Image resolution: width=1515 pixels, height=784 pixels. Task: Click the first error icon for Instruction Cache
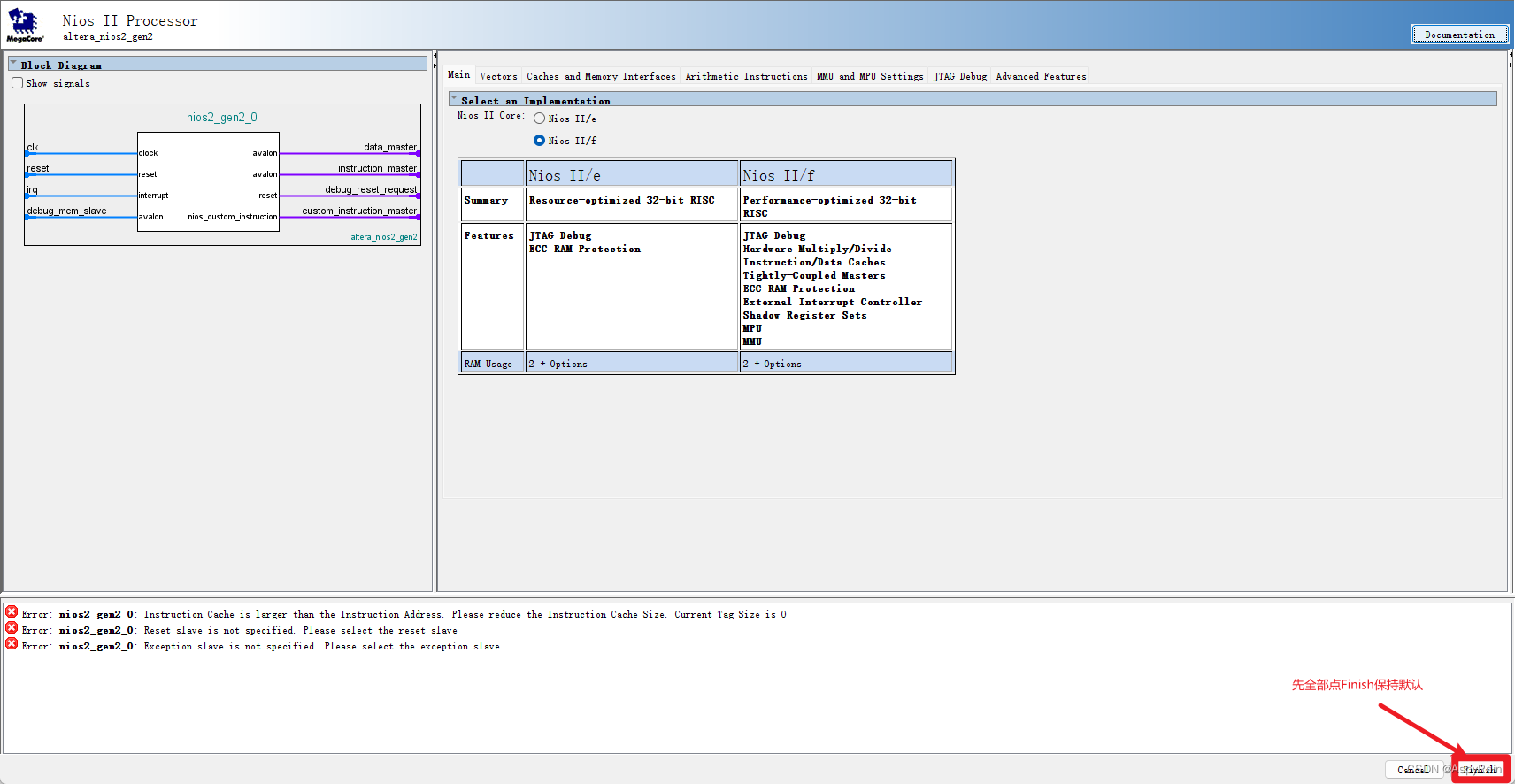click(x=12, y=611)
